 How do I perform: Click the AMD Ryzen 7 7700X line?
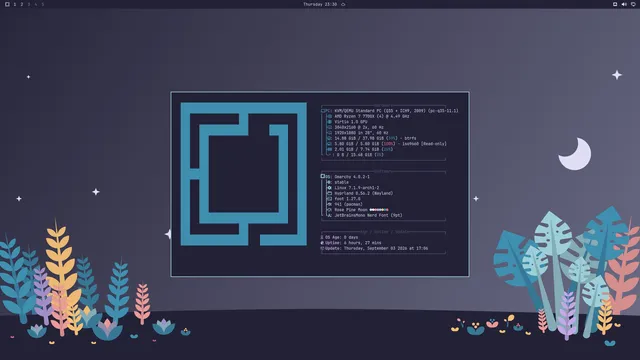pos(372,116)
